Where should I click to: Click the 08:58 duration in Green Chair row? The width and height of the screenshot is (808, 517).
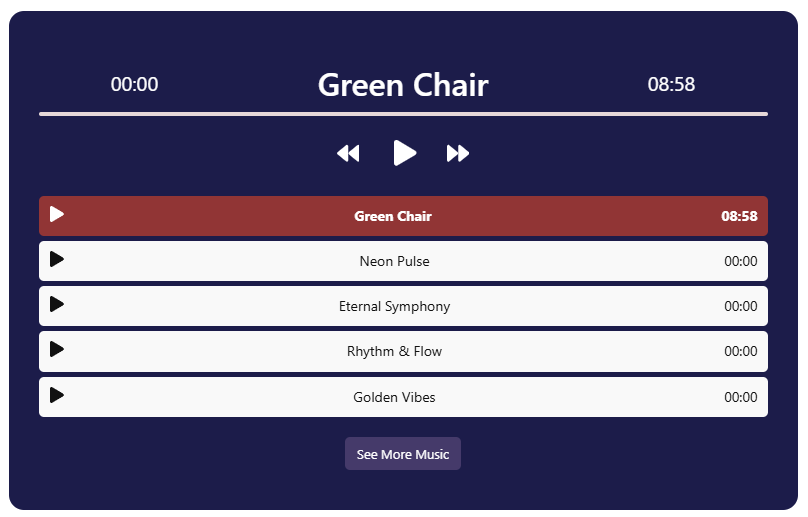(739, 216)
